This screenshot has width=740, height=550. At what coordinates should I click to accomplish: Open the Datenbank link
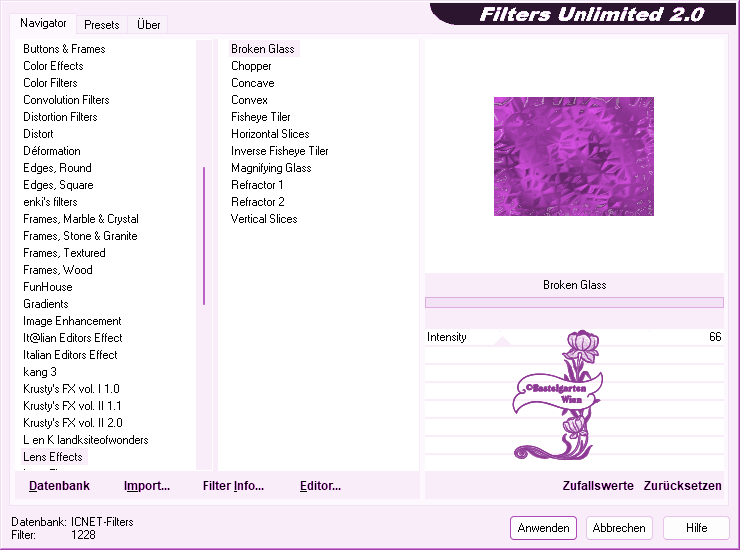(x=59, y=486)
